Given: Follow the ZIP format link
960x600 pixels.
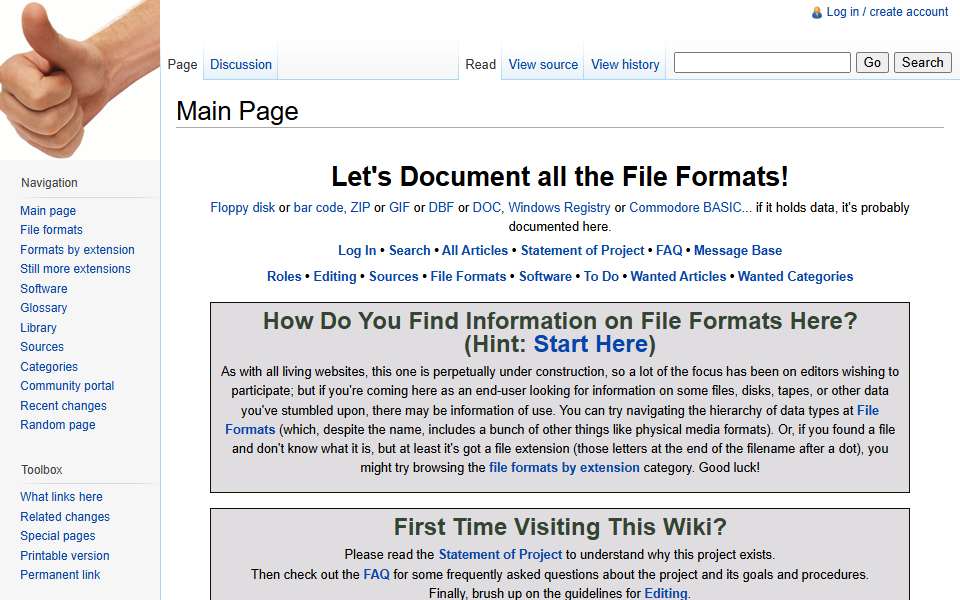Looking at the screenshot, I should (360, 208).
